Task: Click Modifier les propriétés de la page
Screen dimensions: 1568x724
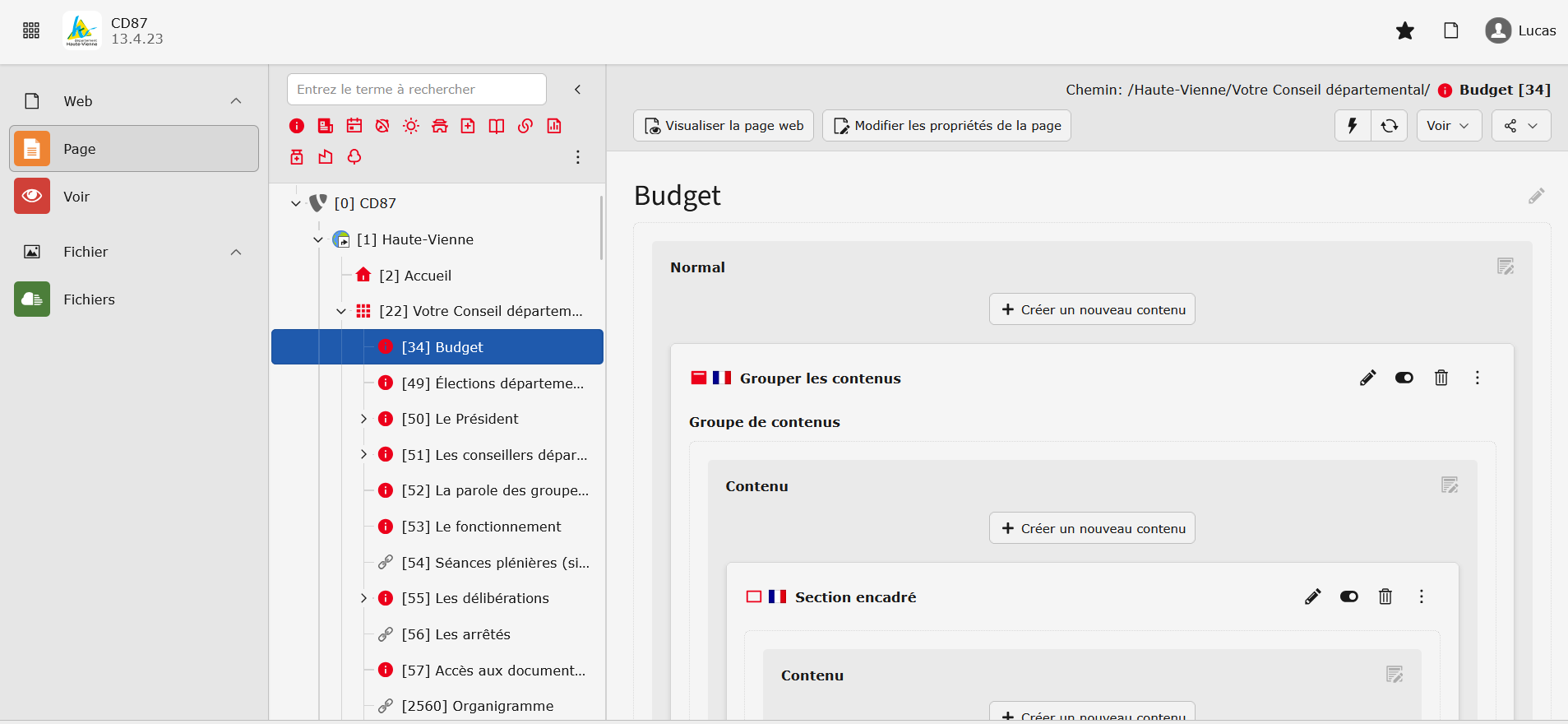Action: pyautogui.click(x=946, y=126)
